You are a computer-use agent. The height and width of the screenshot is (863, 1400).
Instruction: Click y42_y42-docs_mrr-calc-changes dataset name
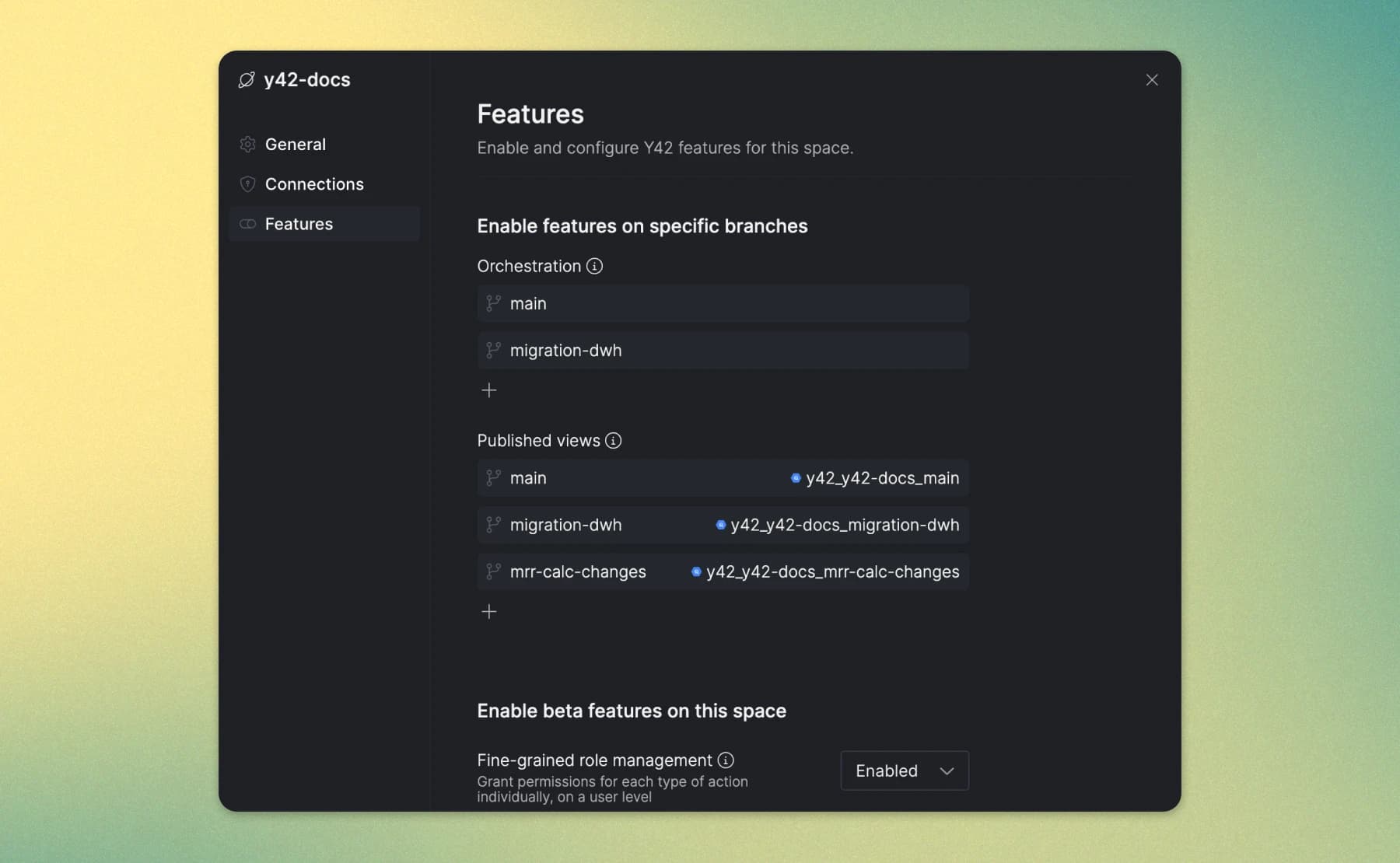[832, 571]
